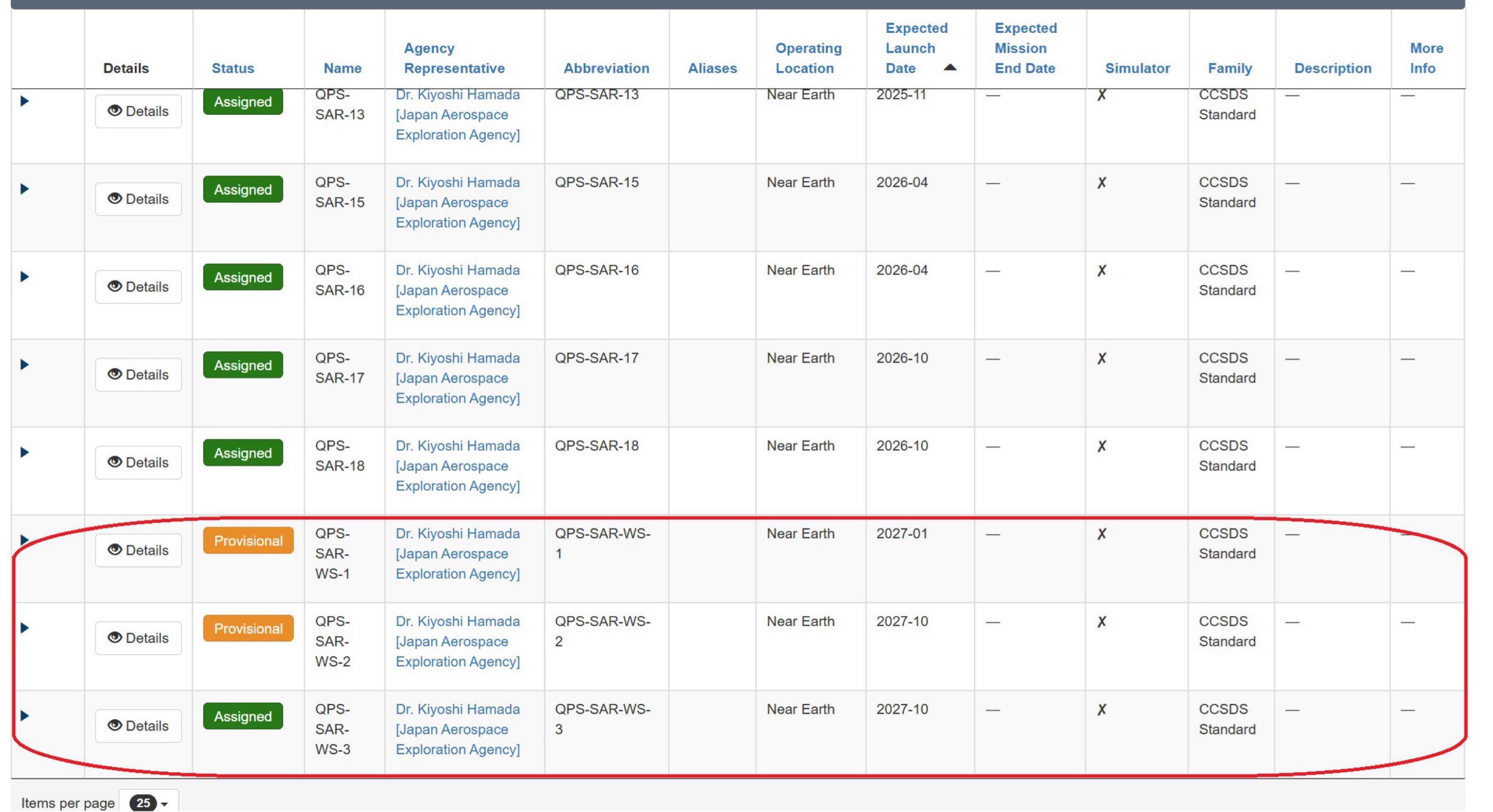
Task: Expand the QPS-SAR-WS-2 row arrow
Action: point(24,628)
